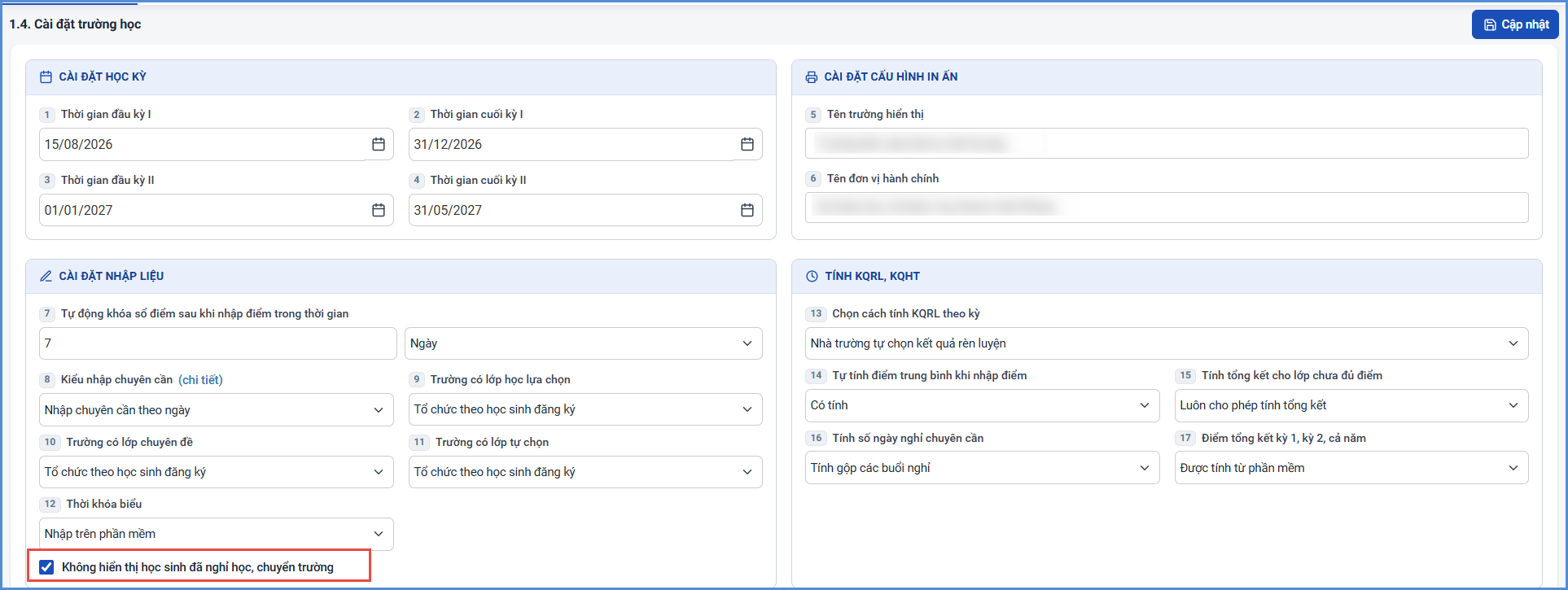Open the chi tiết link
This screenshot has height=590, width=1568.
[200, 380]
